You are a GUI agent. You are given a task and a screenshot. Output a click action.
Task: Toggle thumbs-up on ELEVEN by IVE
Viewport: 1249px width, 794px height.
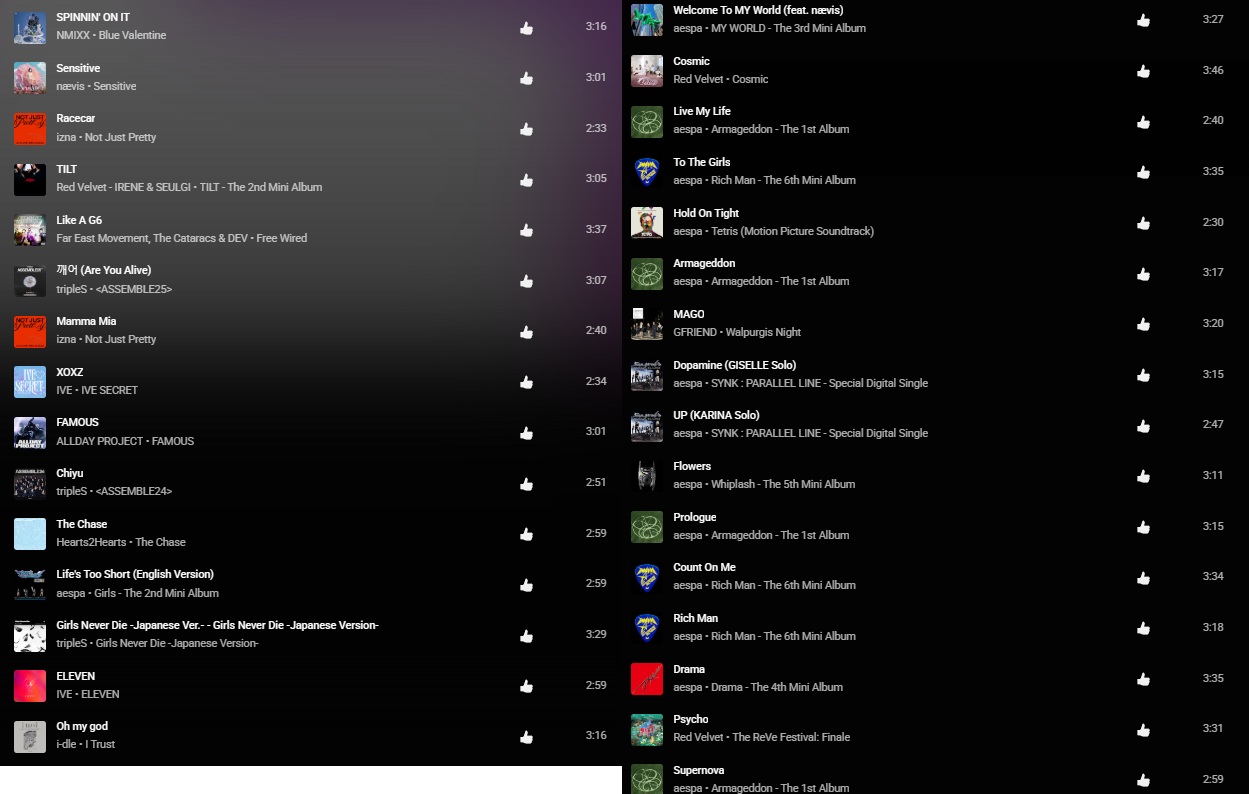coord(526,686)
